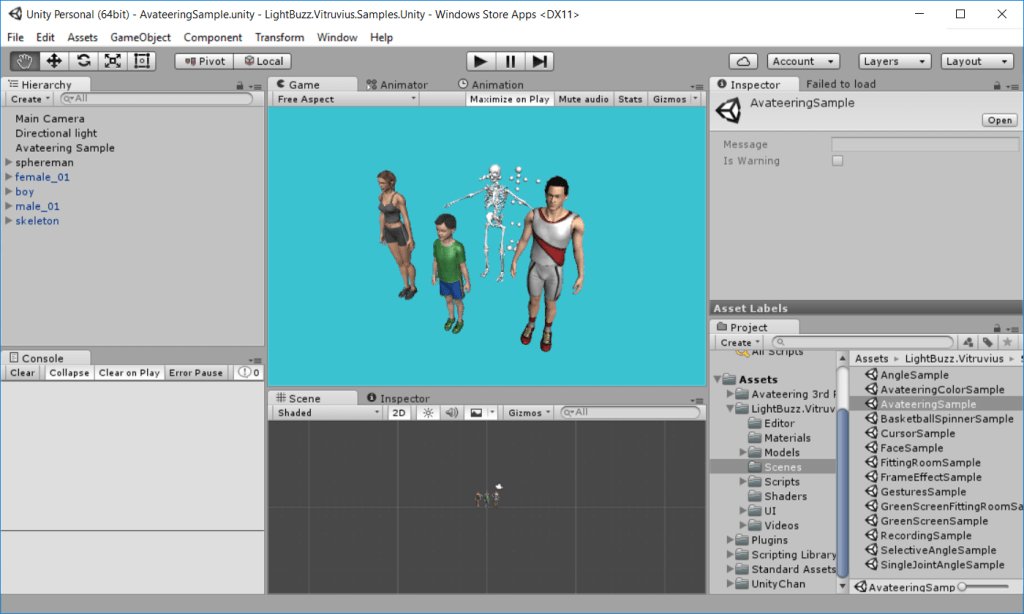Toggle Error Pause in console
The height and width of the screenshot is (614, 1024).
coord(196,373)
